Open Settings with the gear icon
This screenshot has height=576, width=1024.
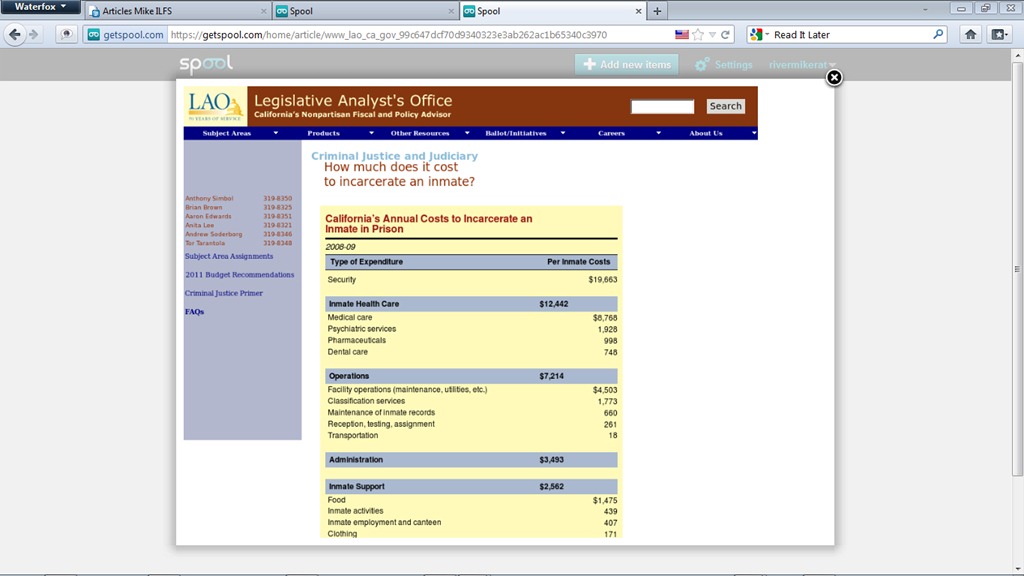[702, 65]
